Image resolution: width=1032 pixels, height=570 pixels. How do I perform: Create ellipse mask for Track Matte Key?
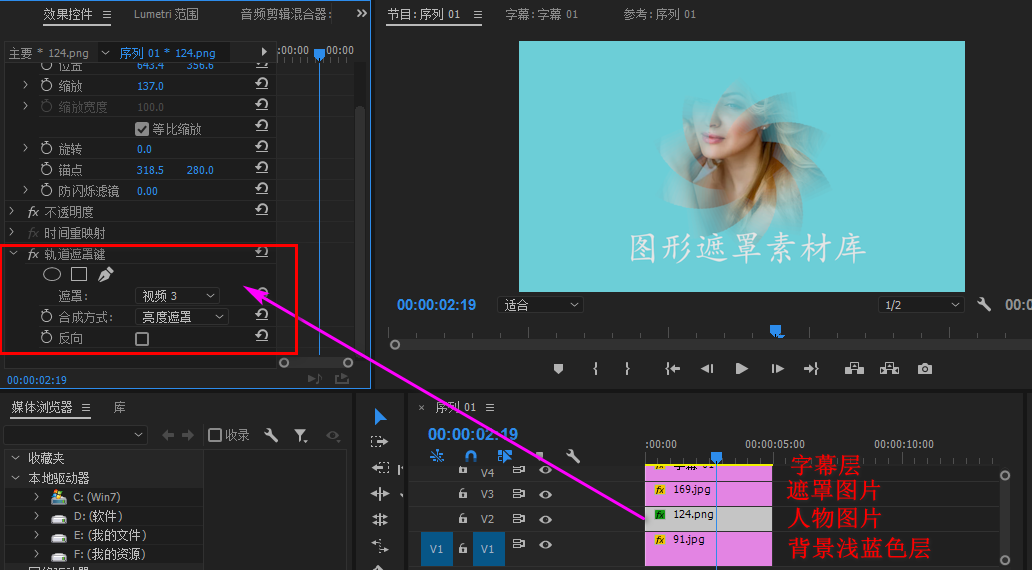point(52,274)
